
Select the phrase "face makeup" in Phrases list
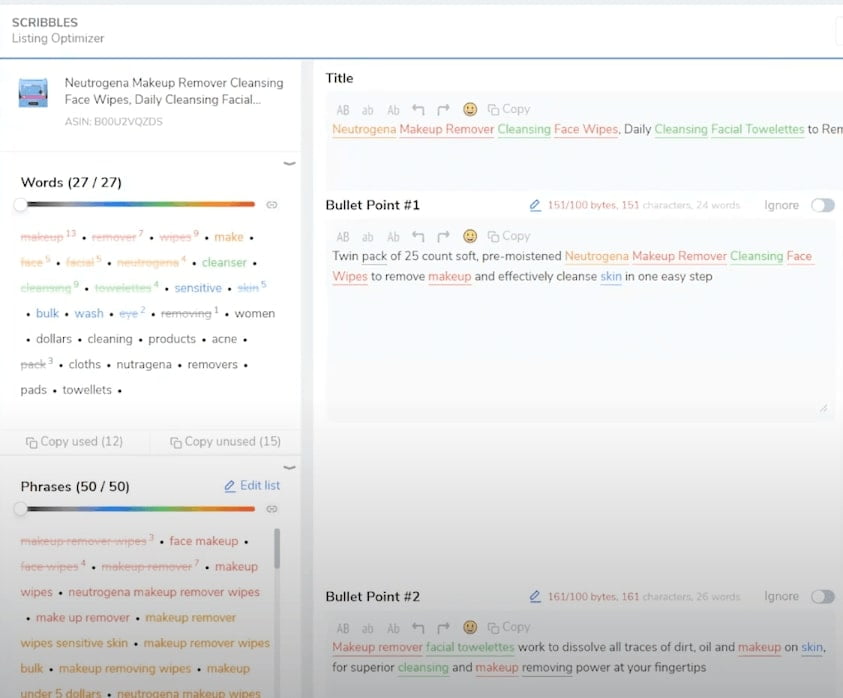204,541
